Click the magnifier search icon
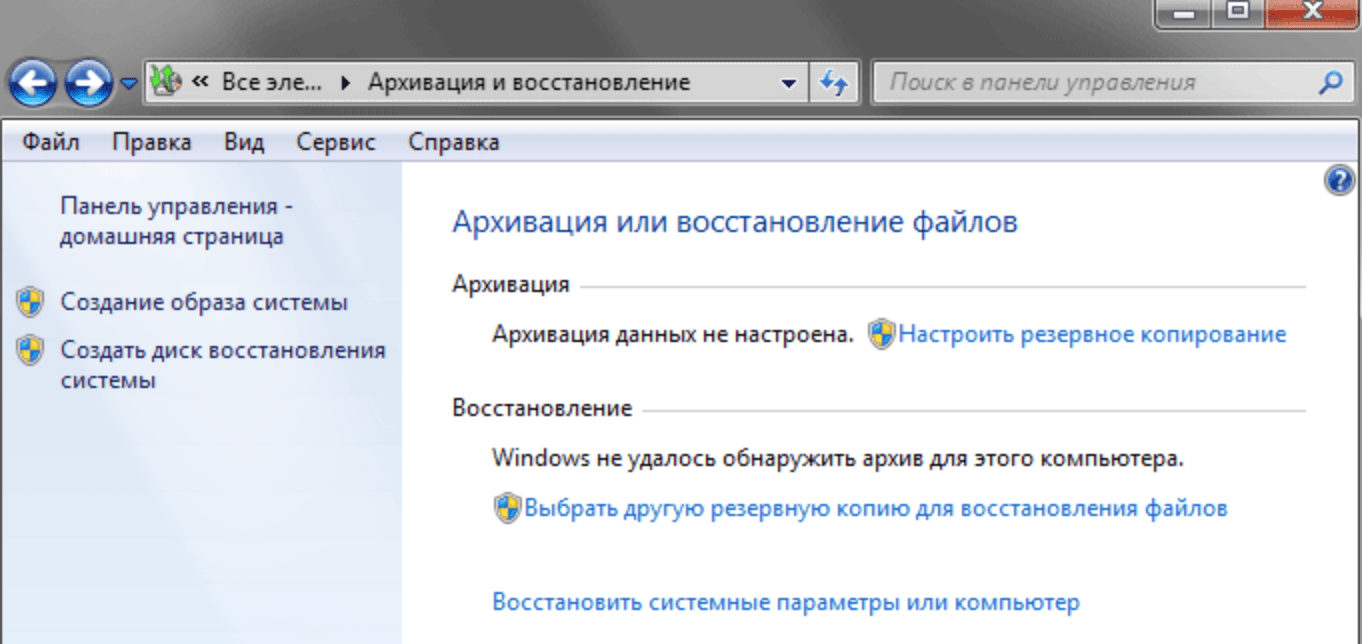The width and height of the screenshot is (1362, 644). [x=1330, y=82]
